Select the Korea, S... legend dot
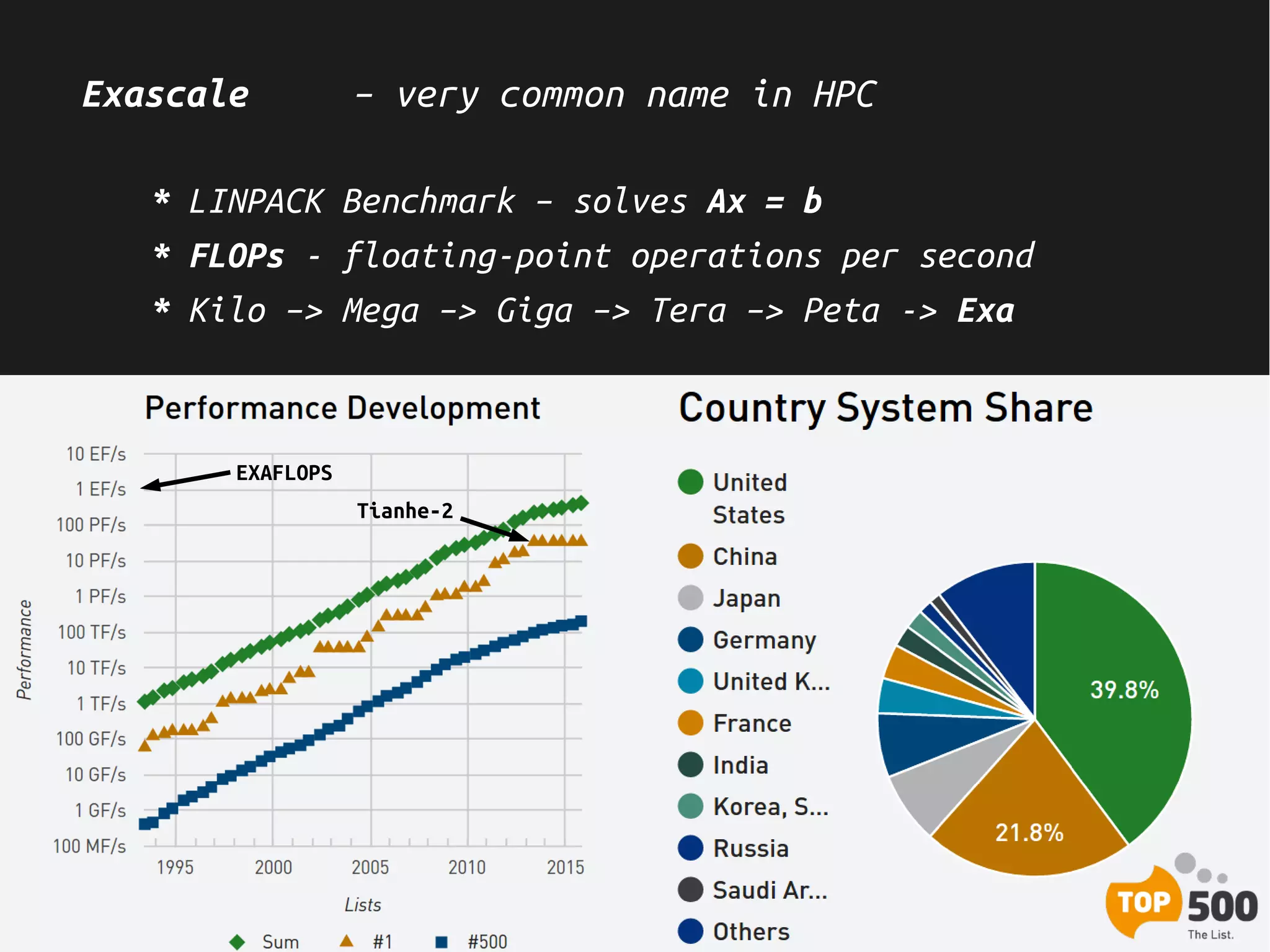The height and width of the screenshot is (952, 1270). 690,806
